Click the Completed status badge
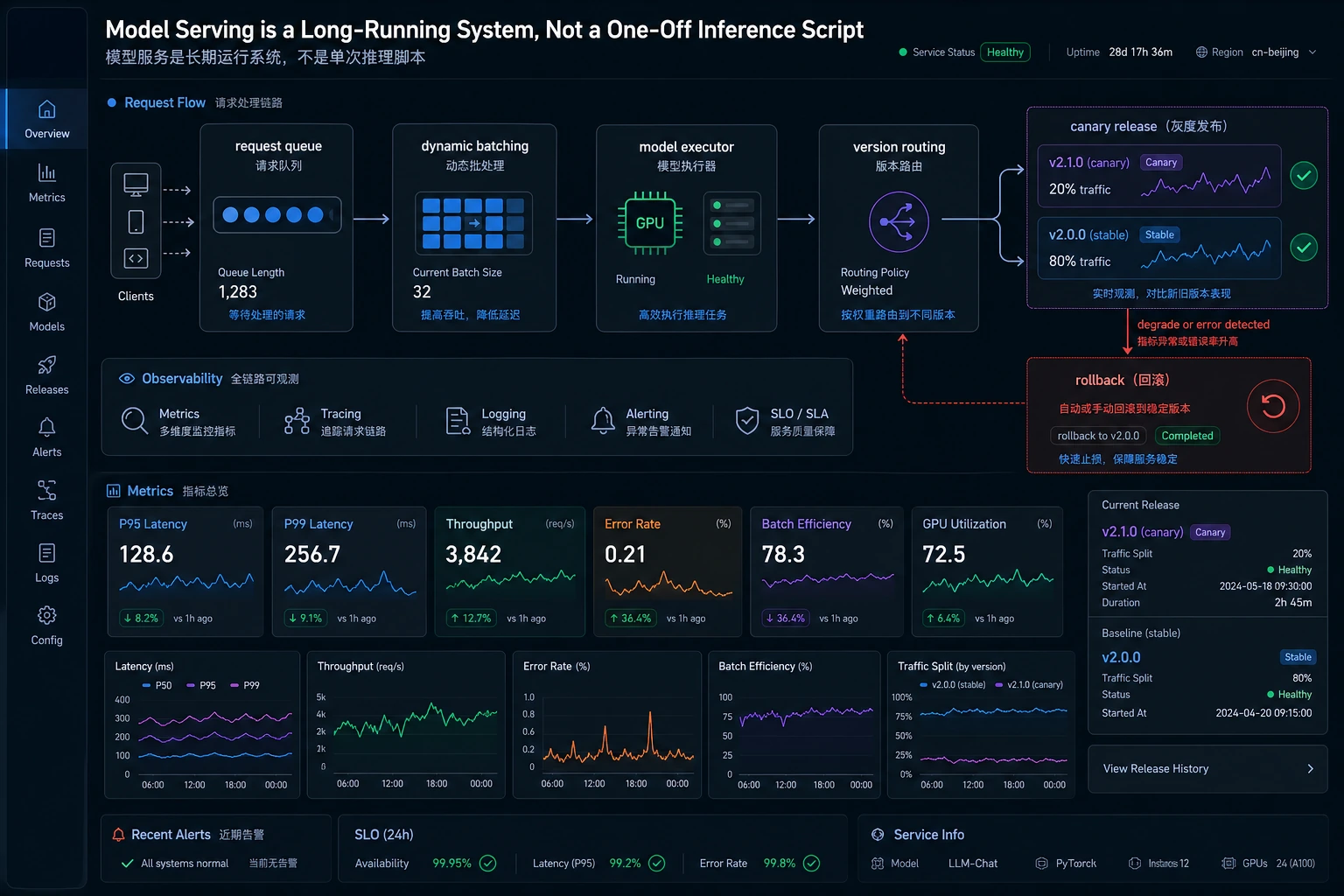The width and height of the screenshot is (1344, 896). coord(1187,436)
